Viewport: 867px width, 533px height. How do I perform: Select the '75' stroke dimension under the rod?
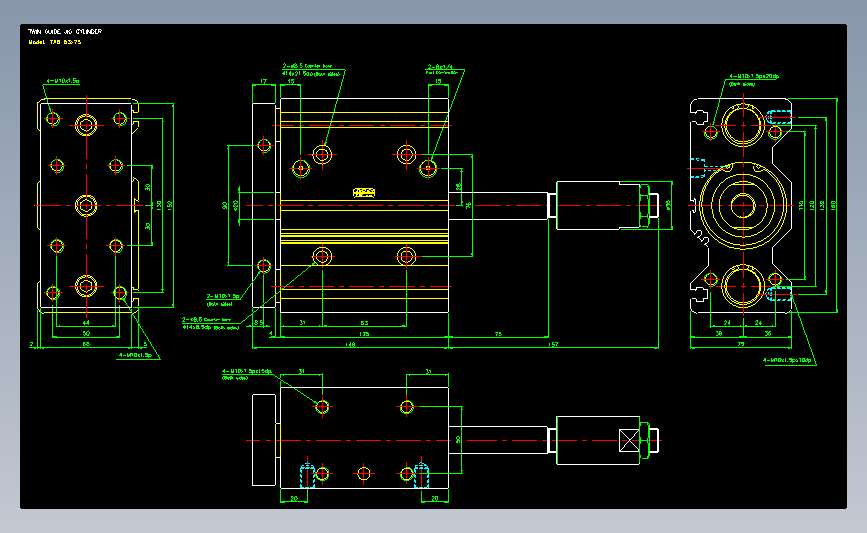pyautogui.click(x=498, y=333)
